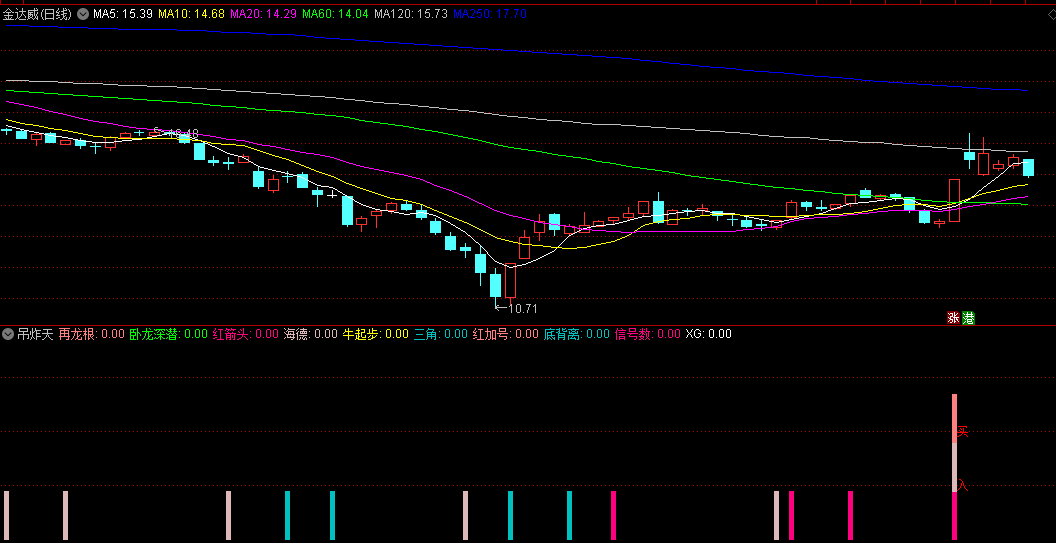Click the green 港 badge
1056x543 pixels.
click(968, 318)
